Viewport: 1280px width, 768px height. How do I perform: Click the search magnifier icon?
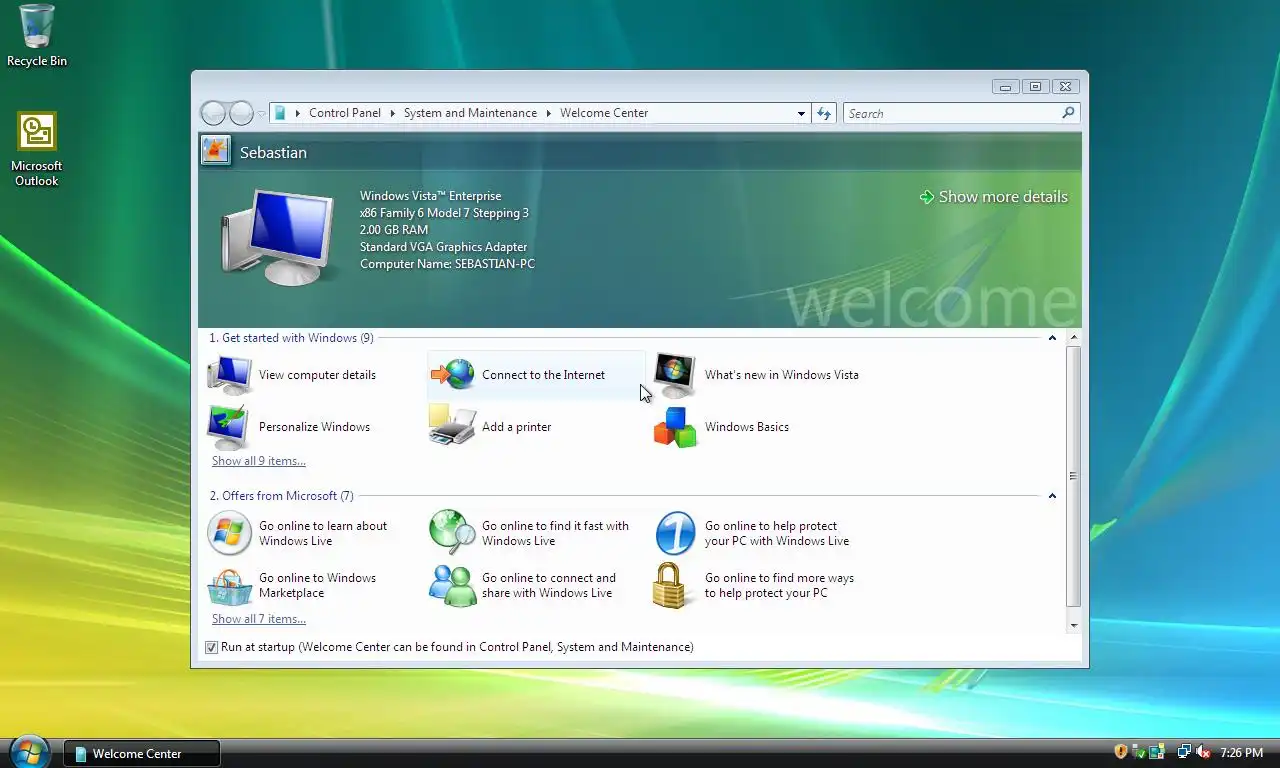tap(1068, 113)
